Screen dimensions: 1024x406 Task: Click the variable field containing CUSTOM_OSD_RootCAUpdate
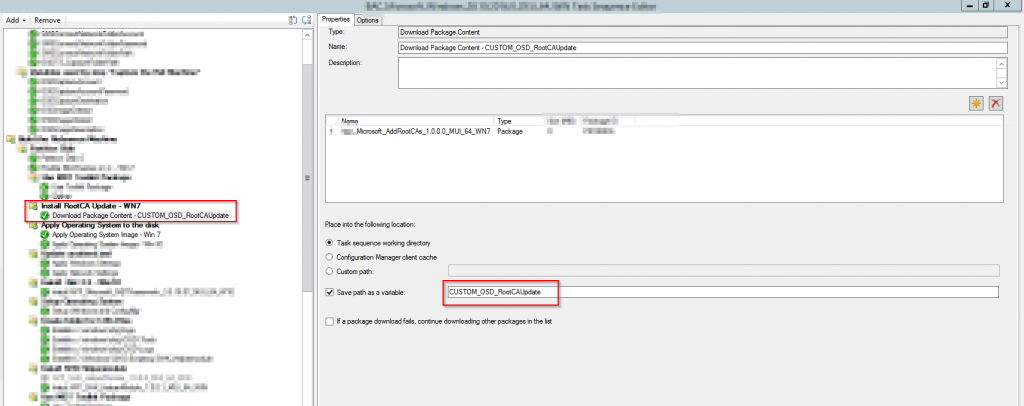(723, 292)
